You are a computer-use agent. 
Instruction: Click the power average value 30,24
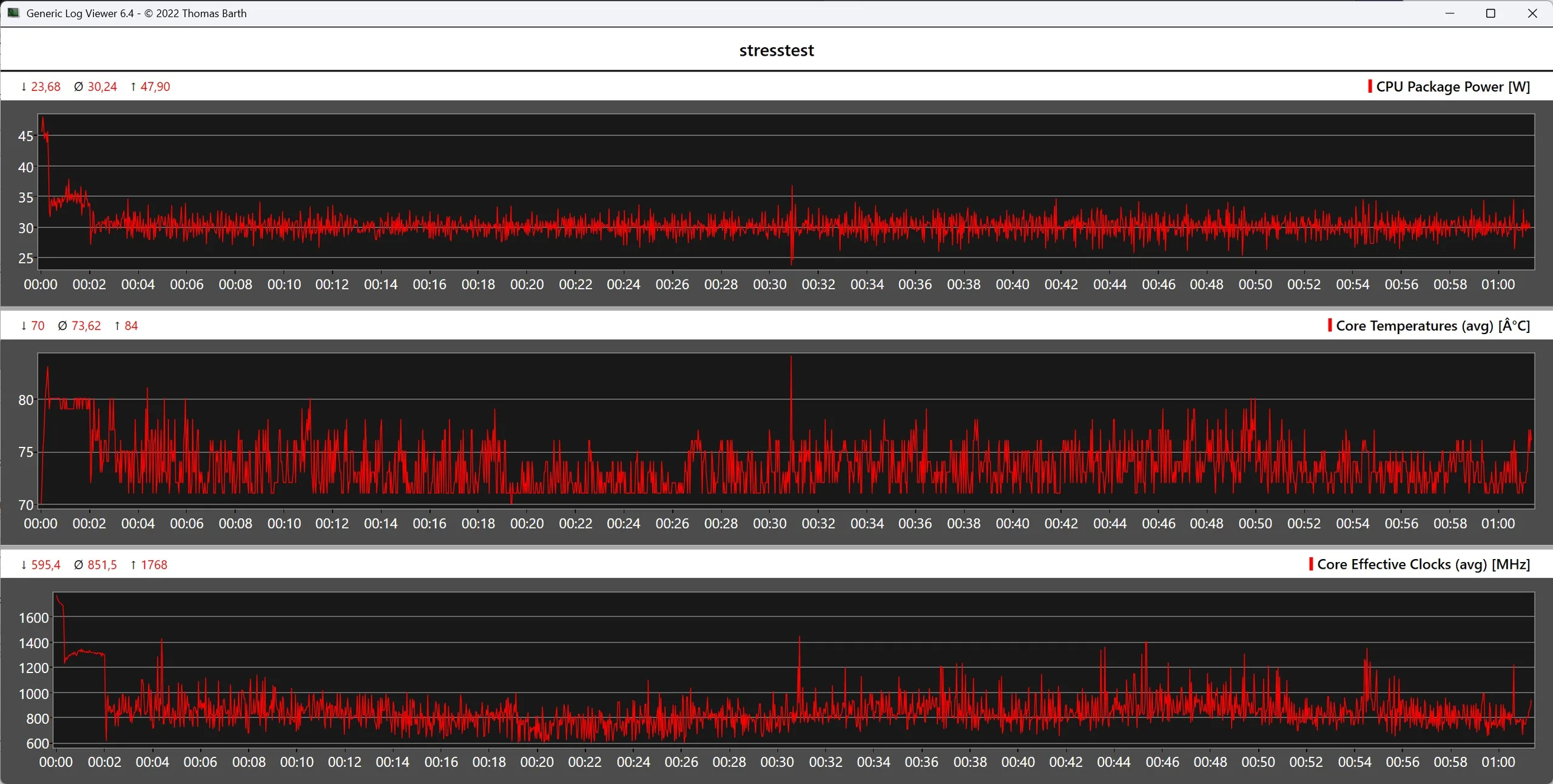102,87
